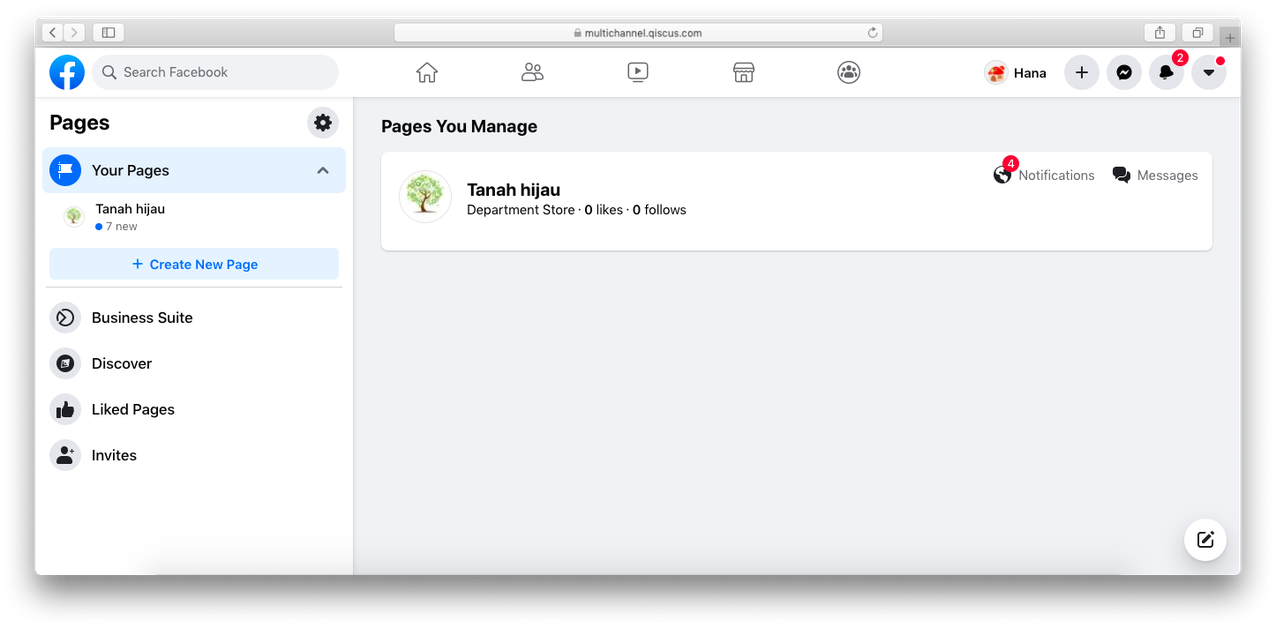
Task: View Invites from the sidebar
Action: click(114, 455)
